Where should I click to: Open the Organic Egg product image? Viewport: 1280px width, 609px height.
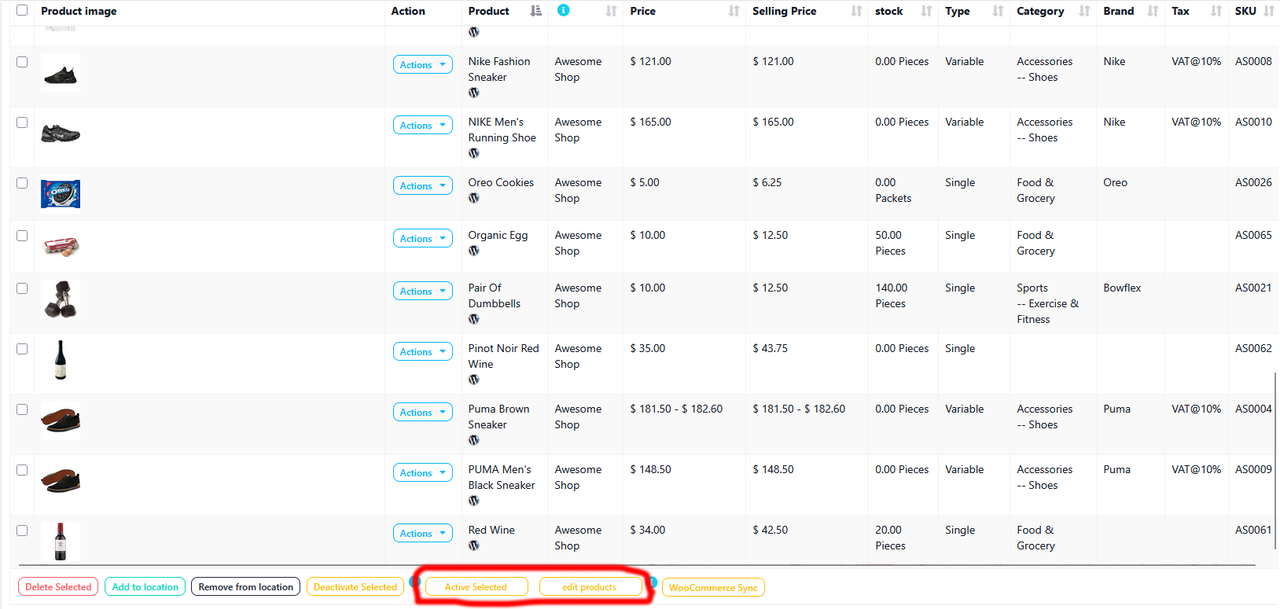click(60, 246)
